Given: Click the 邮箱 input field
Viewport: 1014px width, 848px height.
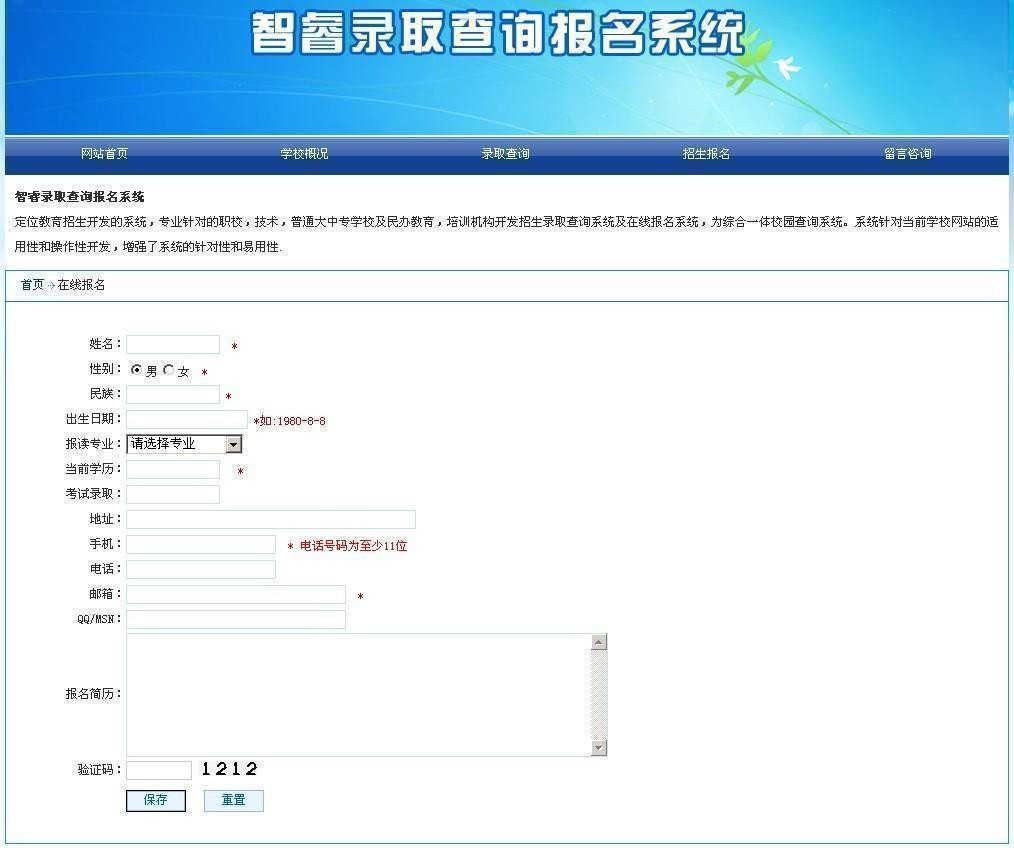Looking at the screenshot, I should (x=236, y=595).
